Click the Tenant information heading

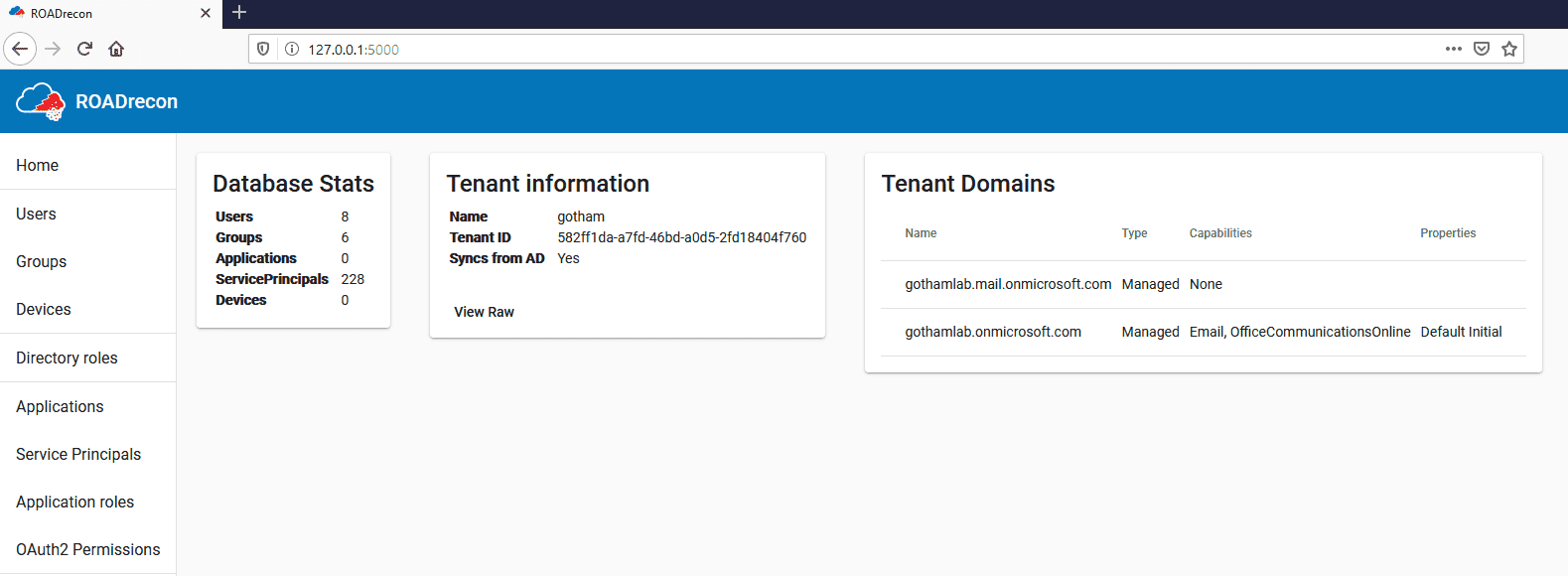(x=548, y=184)
